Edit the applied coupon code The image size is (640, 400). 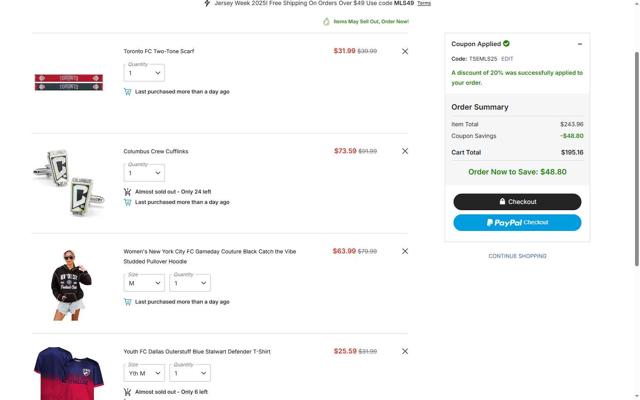coord(507,59)
